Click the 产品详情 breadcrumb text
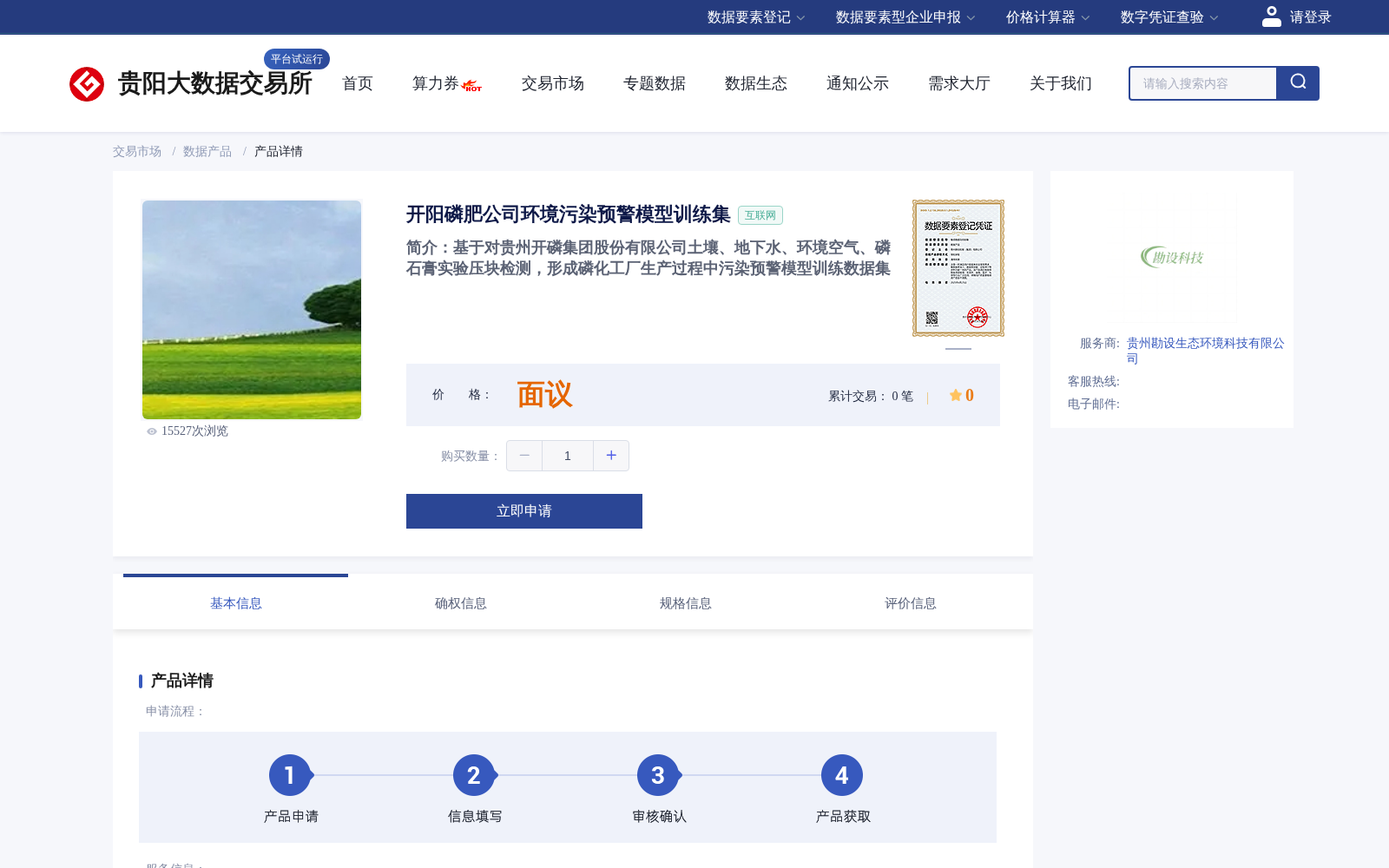 (x=279, y=151)
